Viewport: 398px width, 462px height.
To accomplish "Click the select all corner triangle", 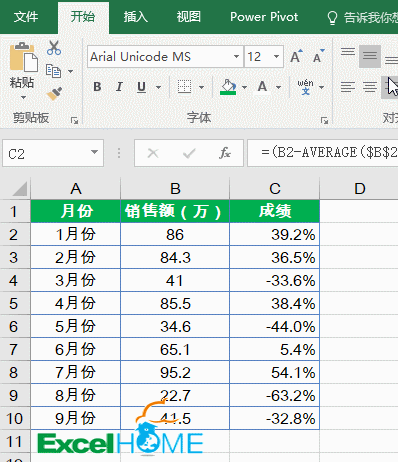I will click(x=19, y=189).
